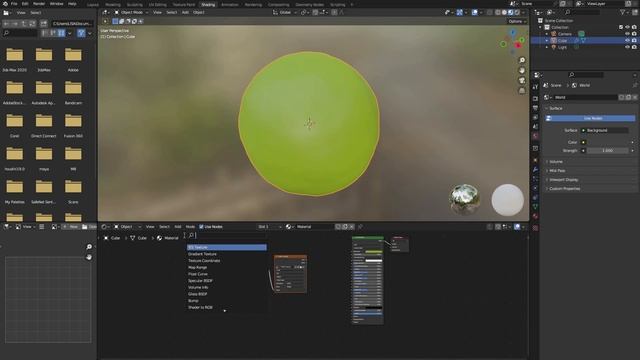Select Glass BSDF in search results

(x=198, y=294)
